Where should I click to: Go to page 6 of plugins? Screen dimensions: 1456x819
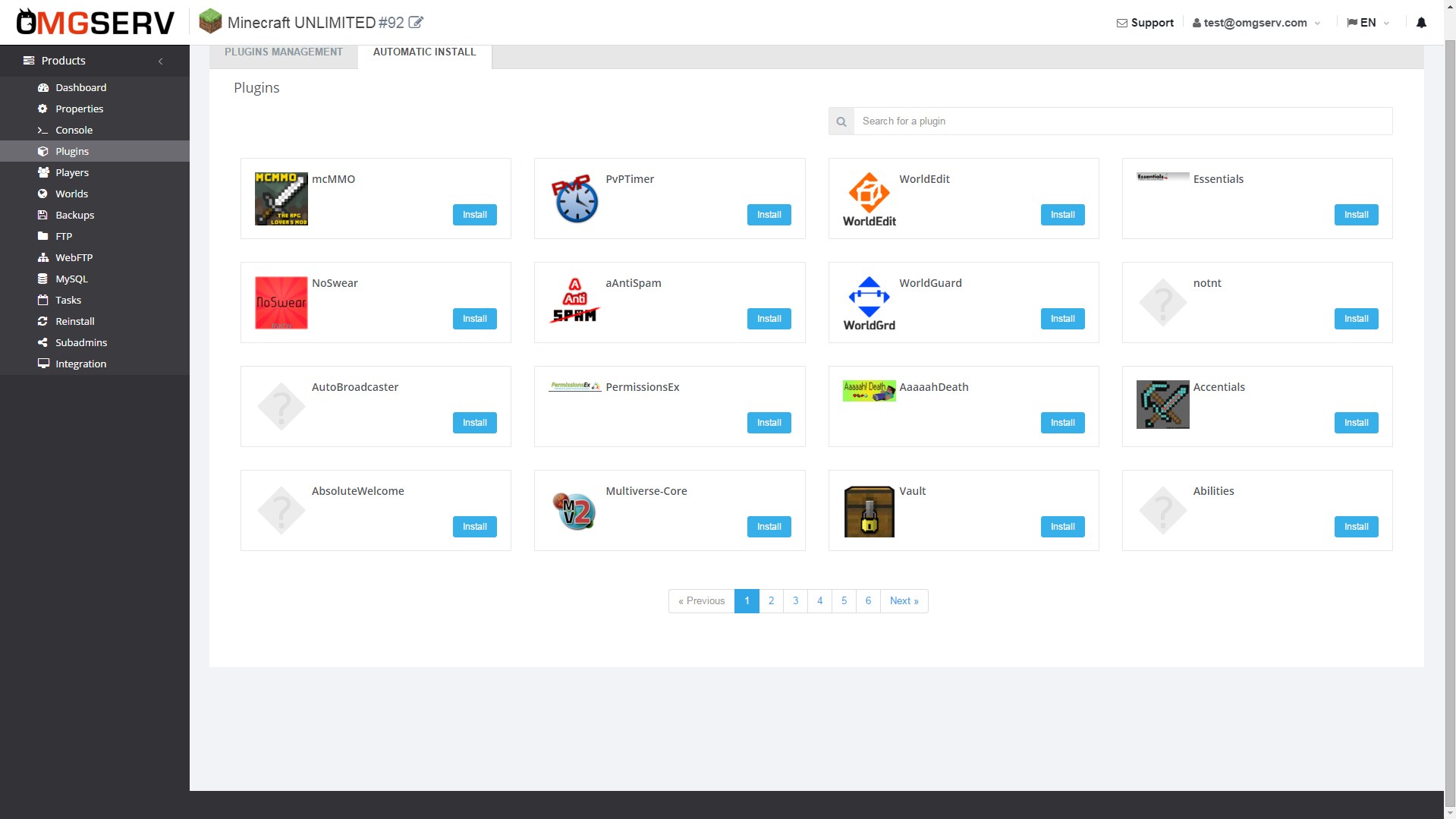868,601
